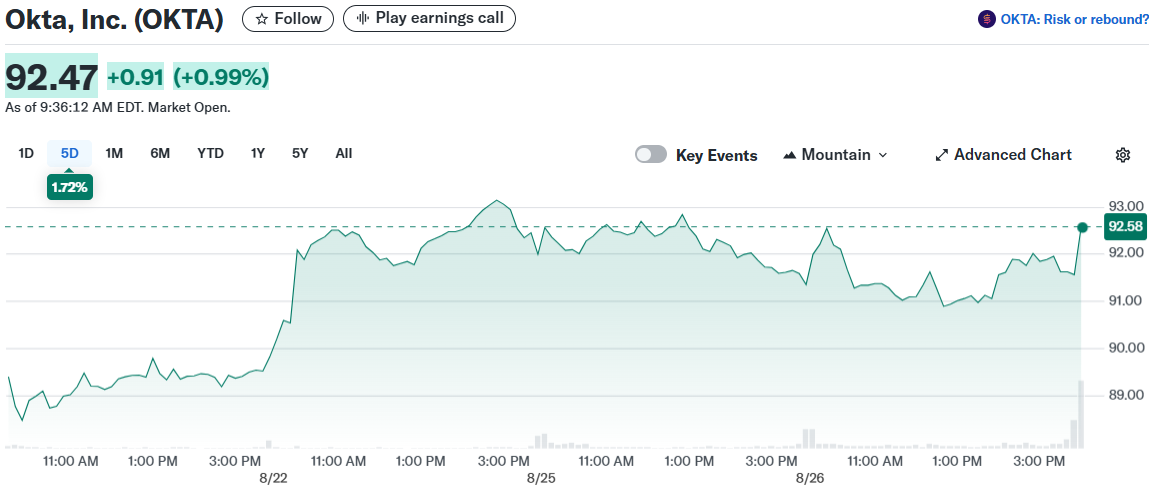Click the As of 9:36:12 AM EDT timestamp
The image size is (1157, 492).
118,108
